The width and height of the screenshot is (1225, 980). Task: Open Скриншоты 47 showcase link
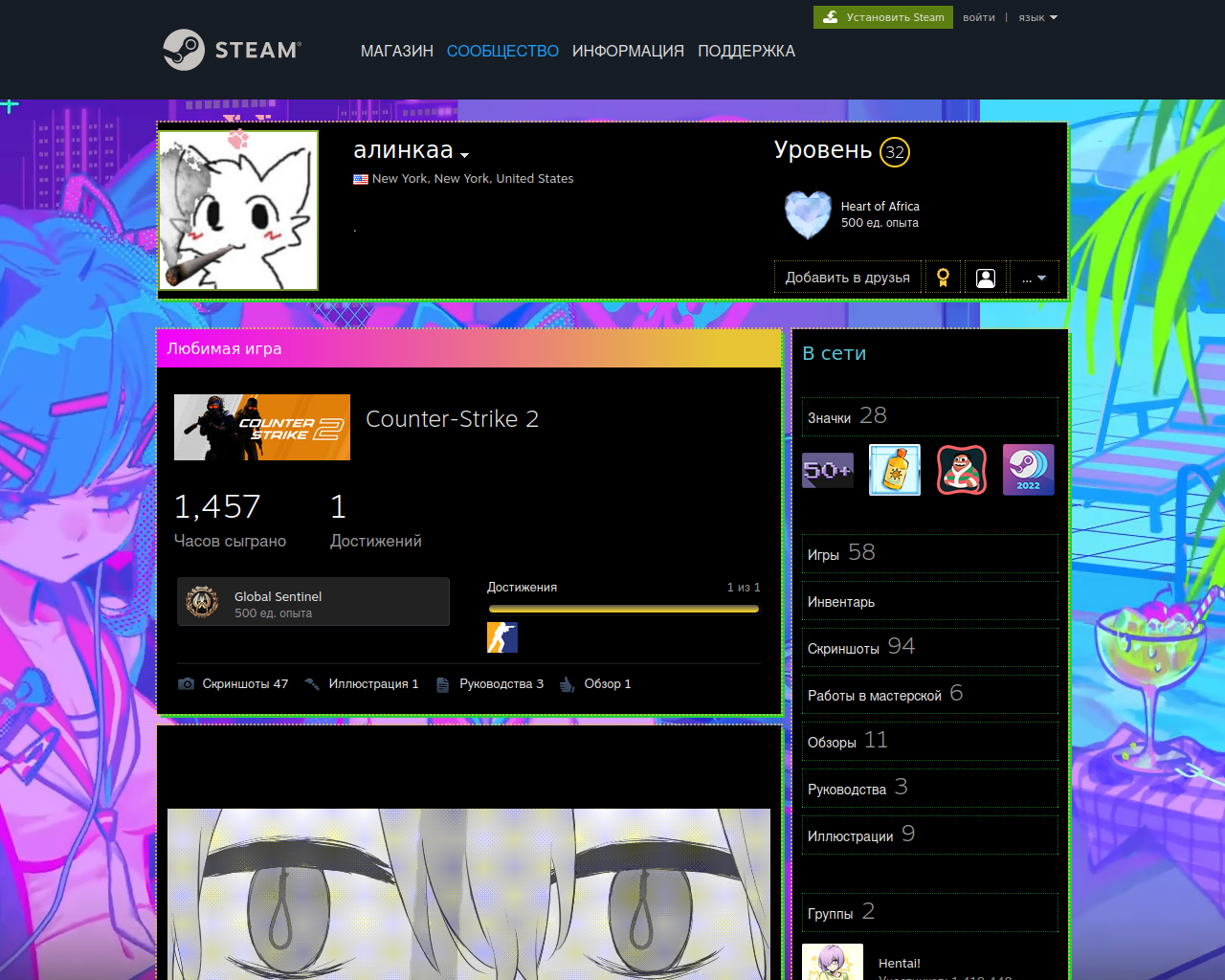coord(245,683)
